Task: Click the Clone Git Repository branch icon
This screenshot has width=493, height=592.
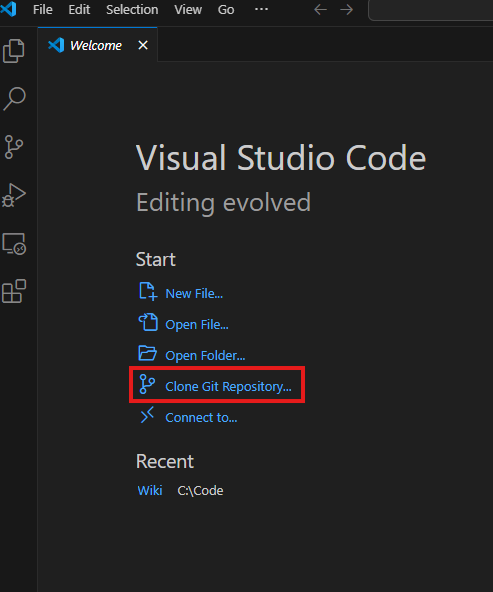Action: (147, 384)
